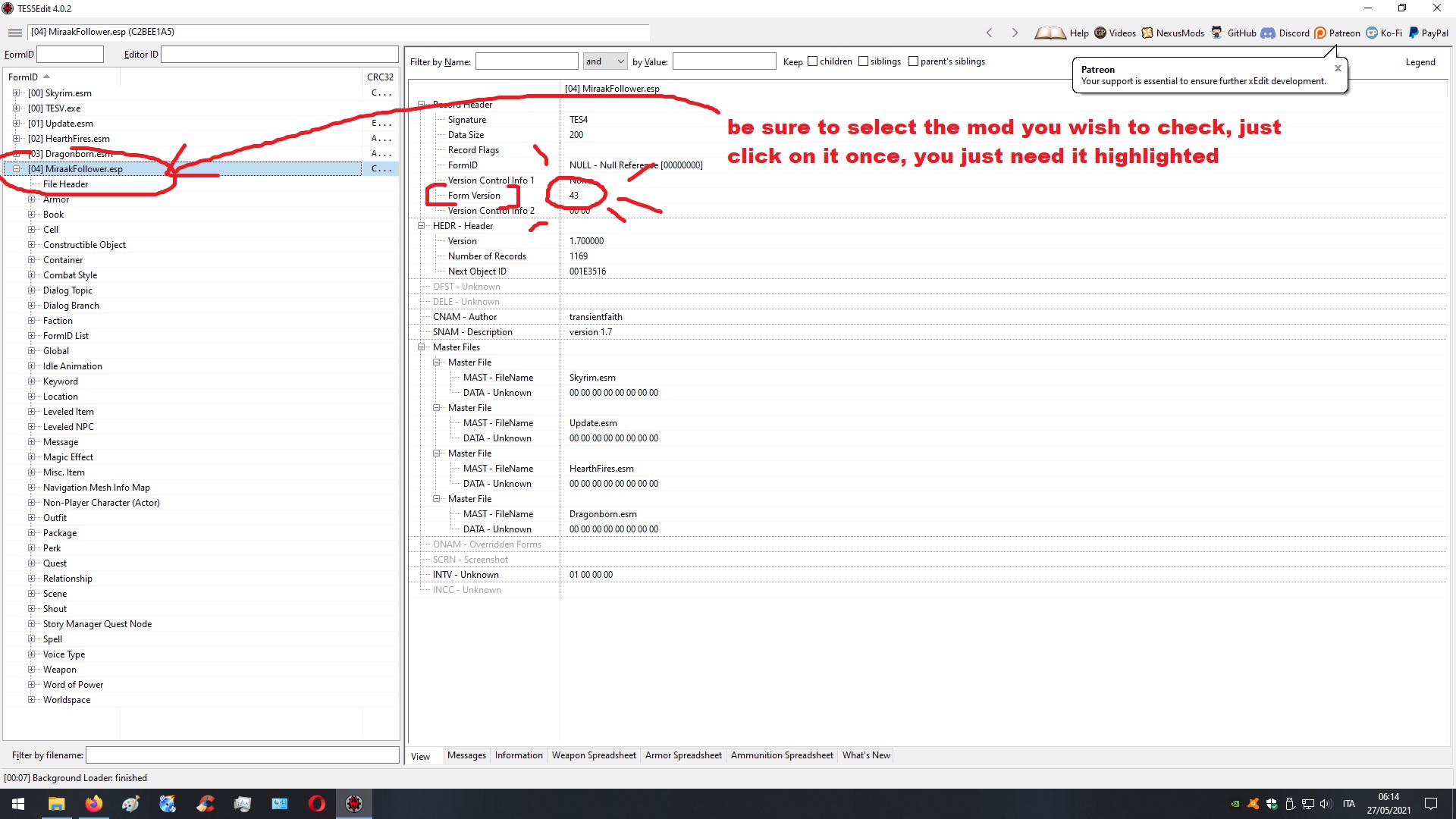This screenshot has height=819, width=1456.
Task: Expand the [00] Skyrim.esm tree node
Action: [16, 93]
